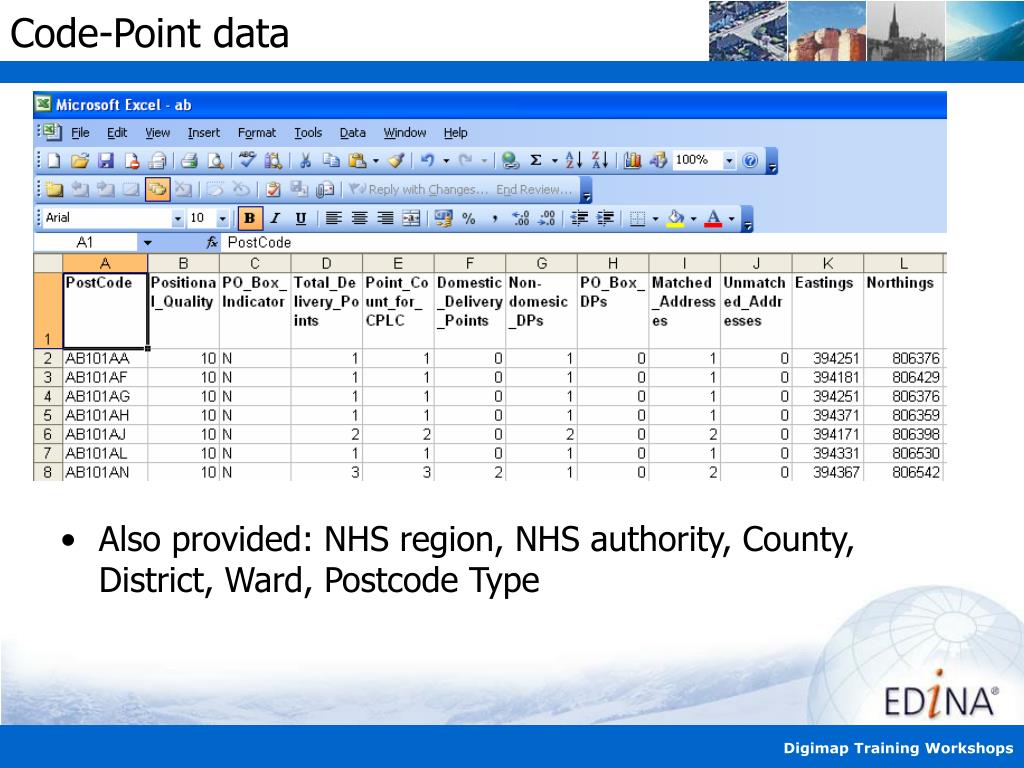Apply Percent Style formatting
1024x768 pixels.
click(x=469, y=218)
